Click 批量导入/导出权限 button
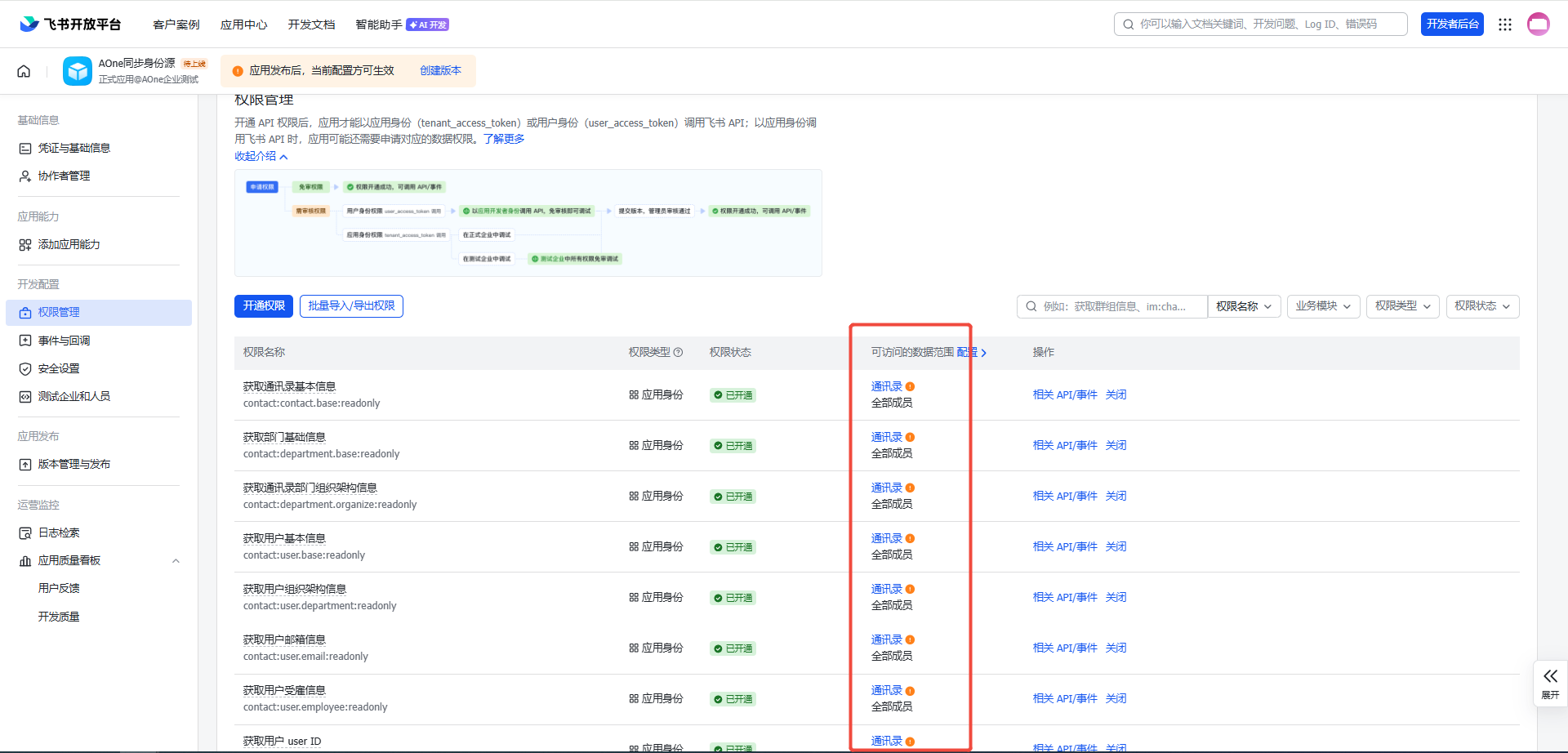 click(x=351, y=306)
